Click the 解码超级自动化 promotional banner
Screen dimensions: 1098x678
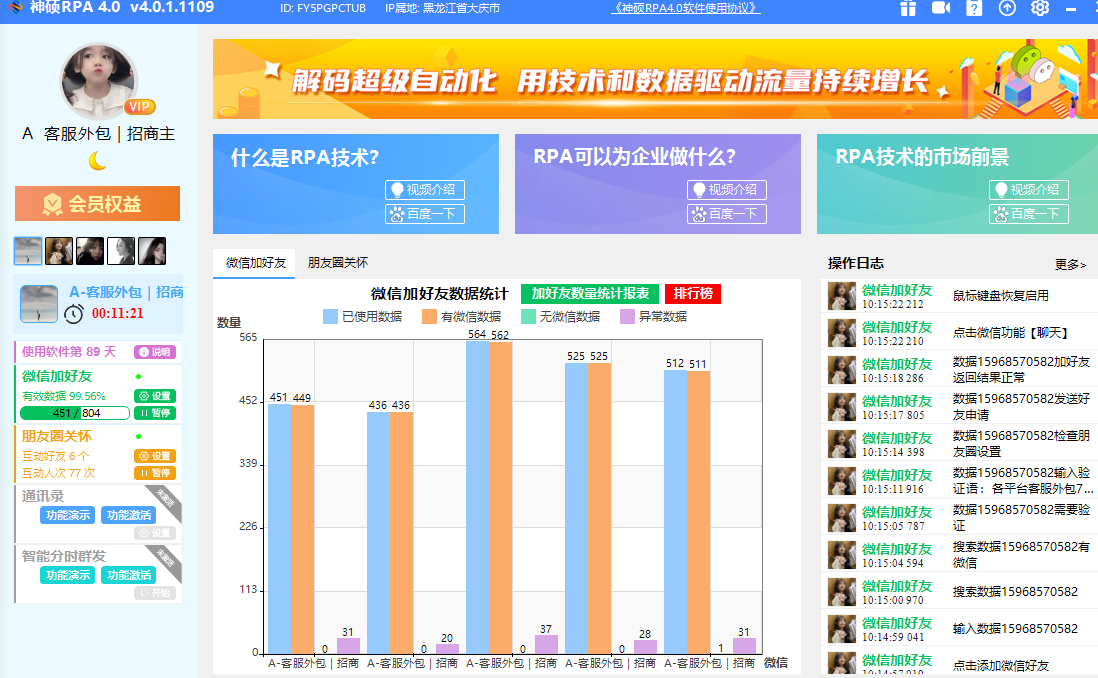coord(655,79)
